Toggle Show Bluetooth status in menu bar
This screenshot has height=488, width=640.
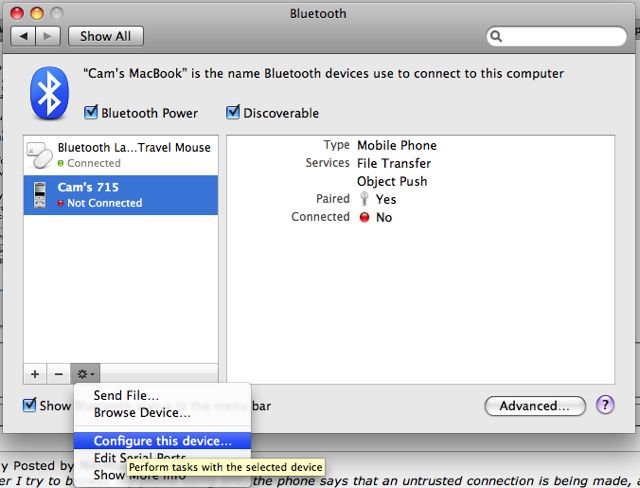click(x=29, y=405)
